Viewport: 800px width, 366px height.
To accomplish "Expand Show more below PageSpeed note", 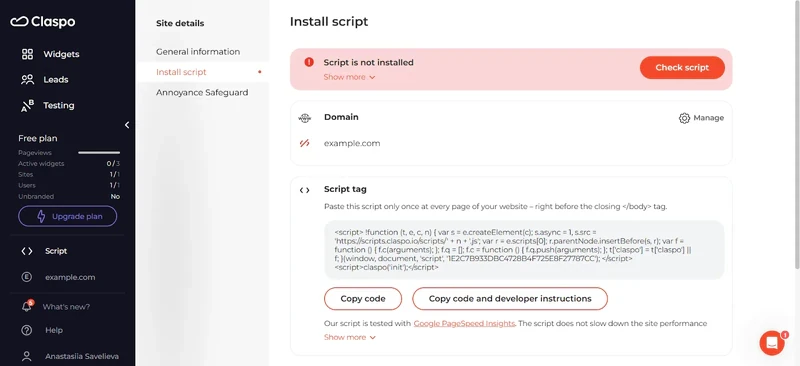I will click(349, 337).
